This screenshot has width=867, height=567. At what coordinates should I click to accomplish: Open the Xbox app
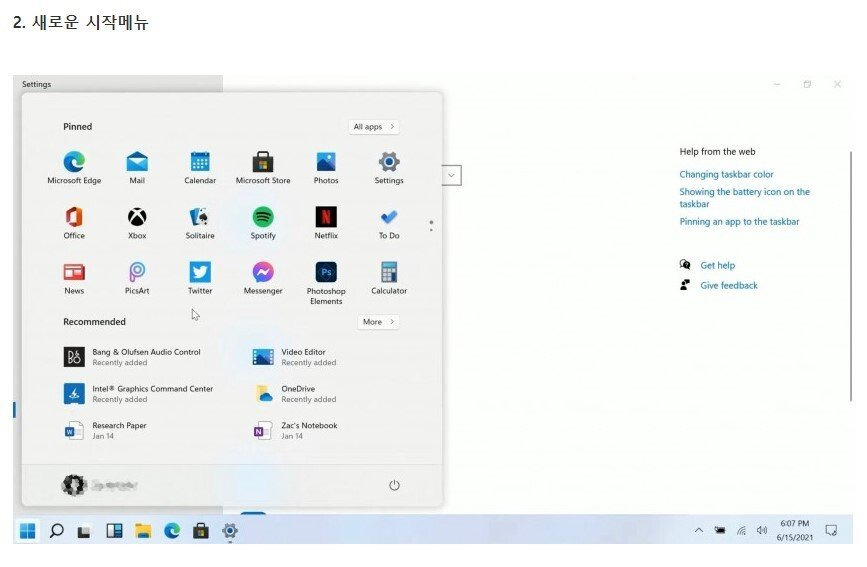[x=137, y=222]
